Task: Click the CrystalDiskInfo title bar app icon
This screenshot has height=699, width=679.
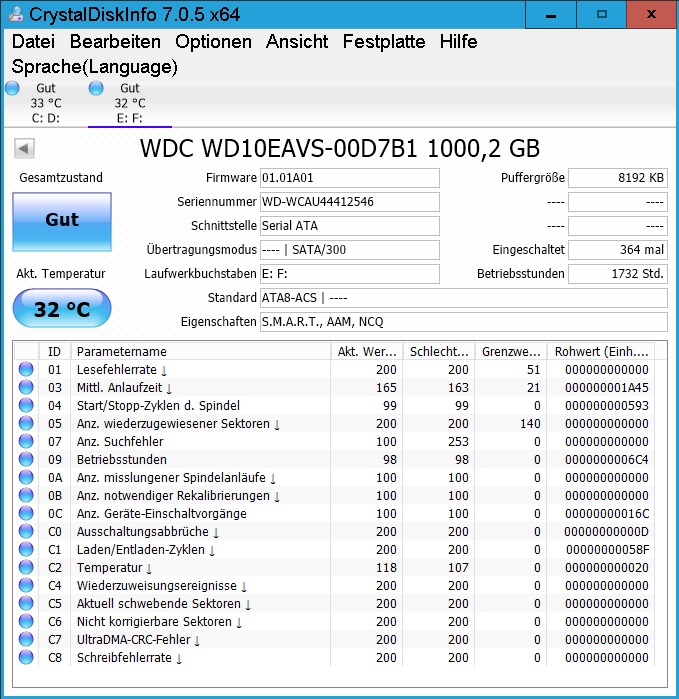Action: [x=16, y=14]
